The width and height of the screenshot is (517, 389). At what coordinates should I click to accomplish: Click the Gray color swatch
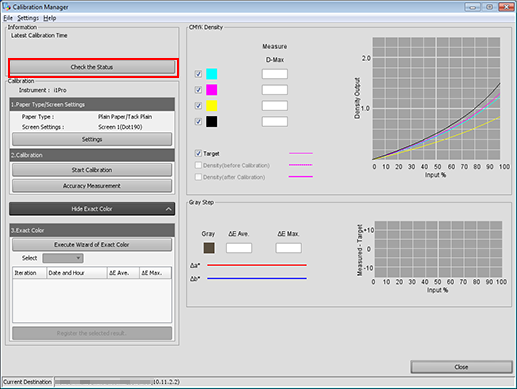click(x=209, y=248)
